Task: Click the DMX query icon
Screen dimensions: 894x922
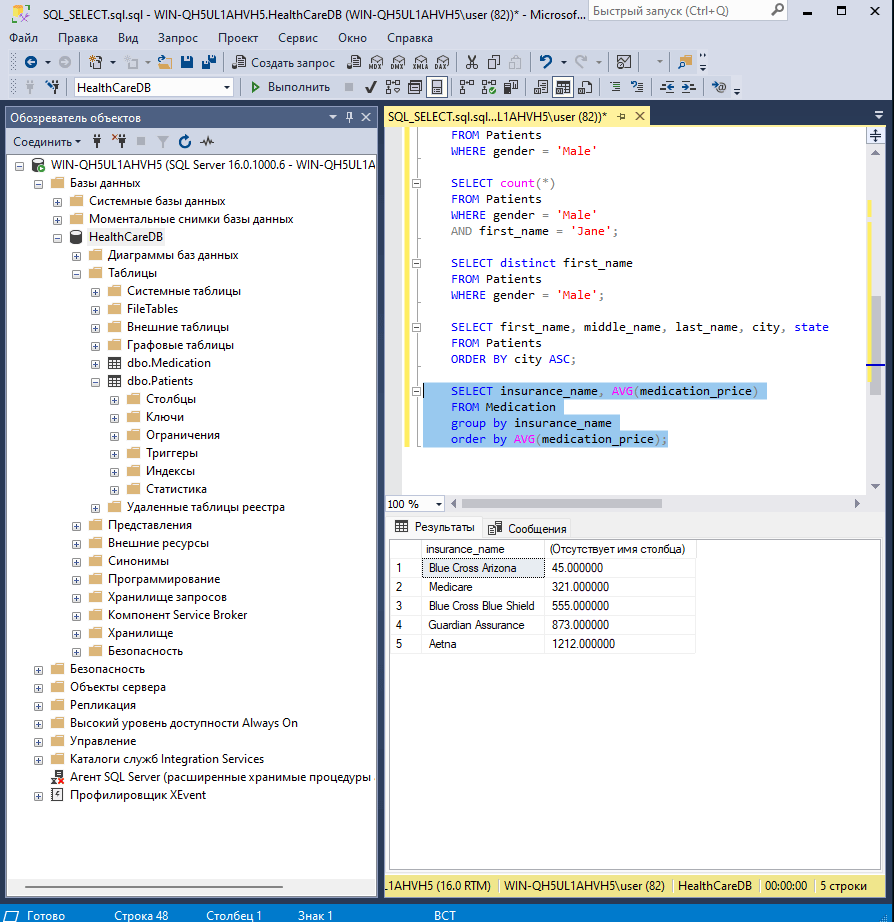Action: [x=398, y=62]
